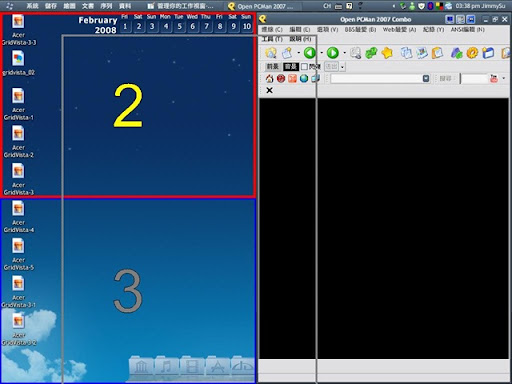Viewport: 512px width, 384px height.
Task: Click the green chain-link connect icon
Action: (x=371, y=53)
